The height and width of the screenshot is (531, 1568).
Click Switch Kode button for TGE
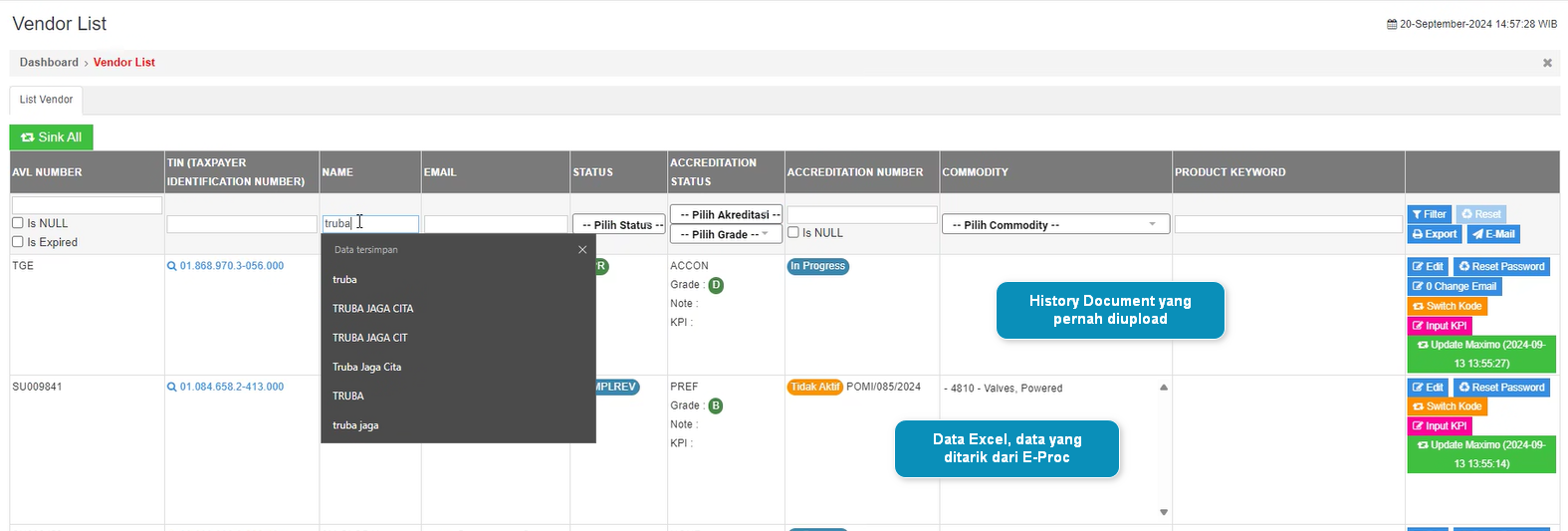pyautogui.click(x=1448, y=306)
